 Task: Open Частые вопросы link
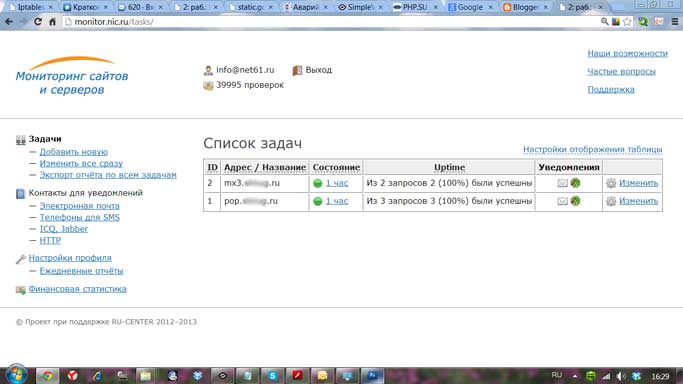click(621, 72)
